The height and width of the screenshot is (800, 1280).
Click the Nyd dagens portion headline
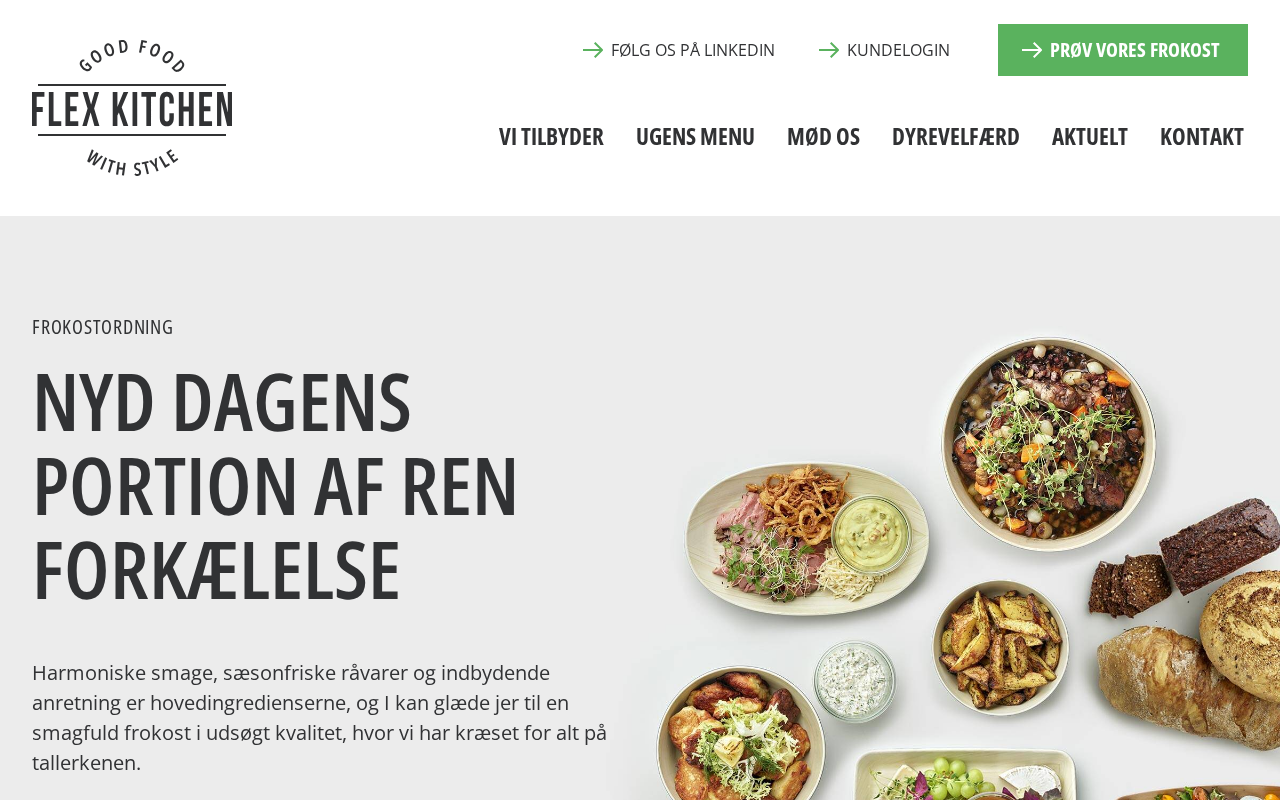click(276, 486)
